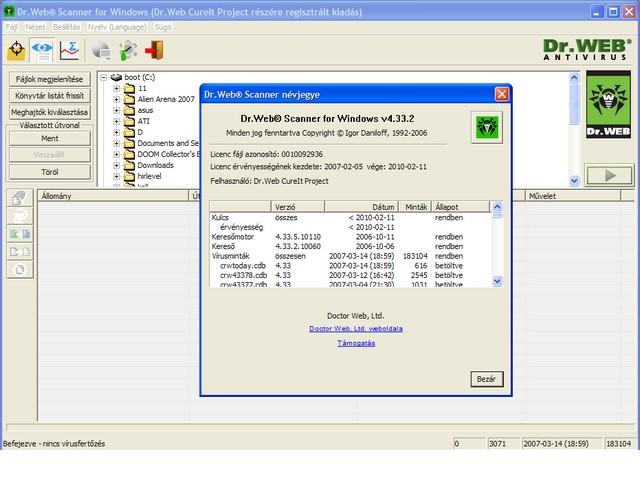This screenshot has height=480, width=640.
Task: Start scanning with the play arrow button
Action: tap(609, 176)
